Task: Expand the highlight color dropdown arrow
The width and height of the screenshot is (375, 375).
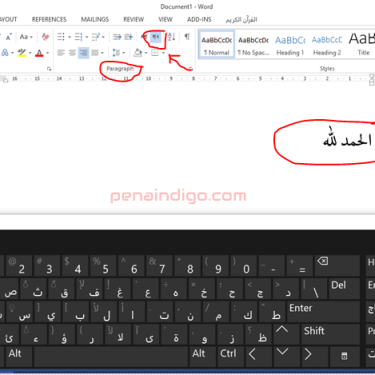Action: 30,53
